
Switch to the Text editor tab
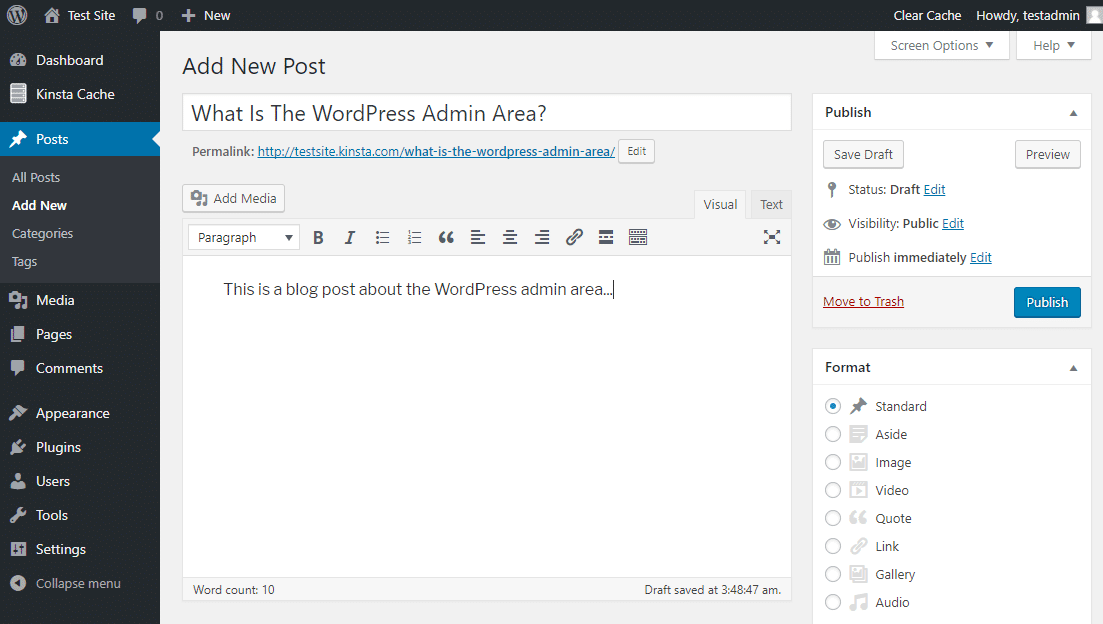click(x=770, y=204)
